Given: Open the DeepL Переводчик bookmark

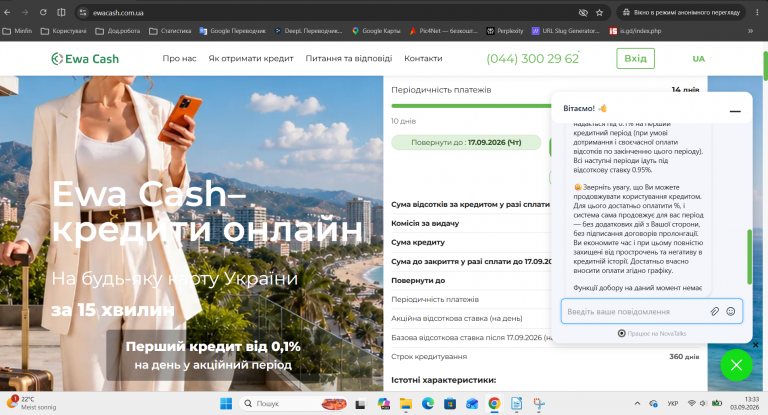Looking at the screenshot, I should pos(309,31).
